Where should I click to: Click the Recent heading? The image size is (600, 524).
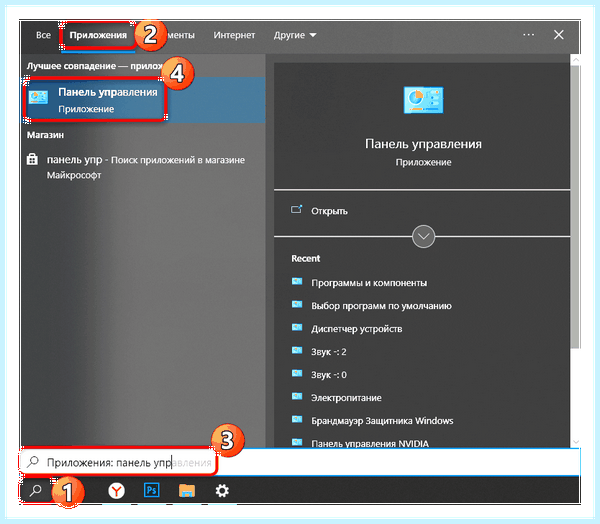(305, 258)
